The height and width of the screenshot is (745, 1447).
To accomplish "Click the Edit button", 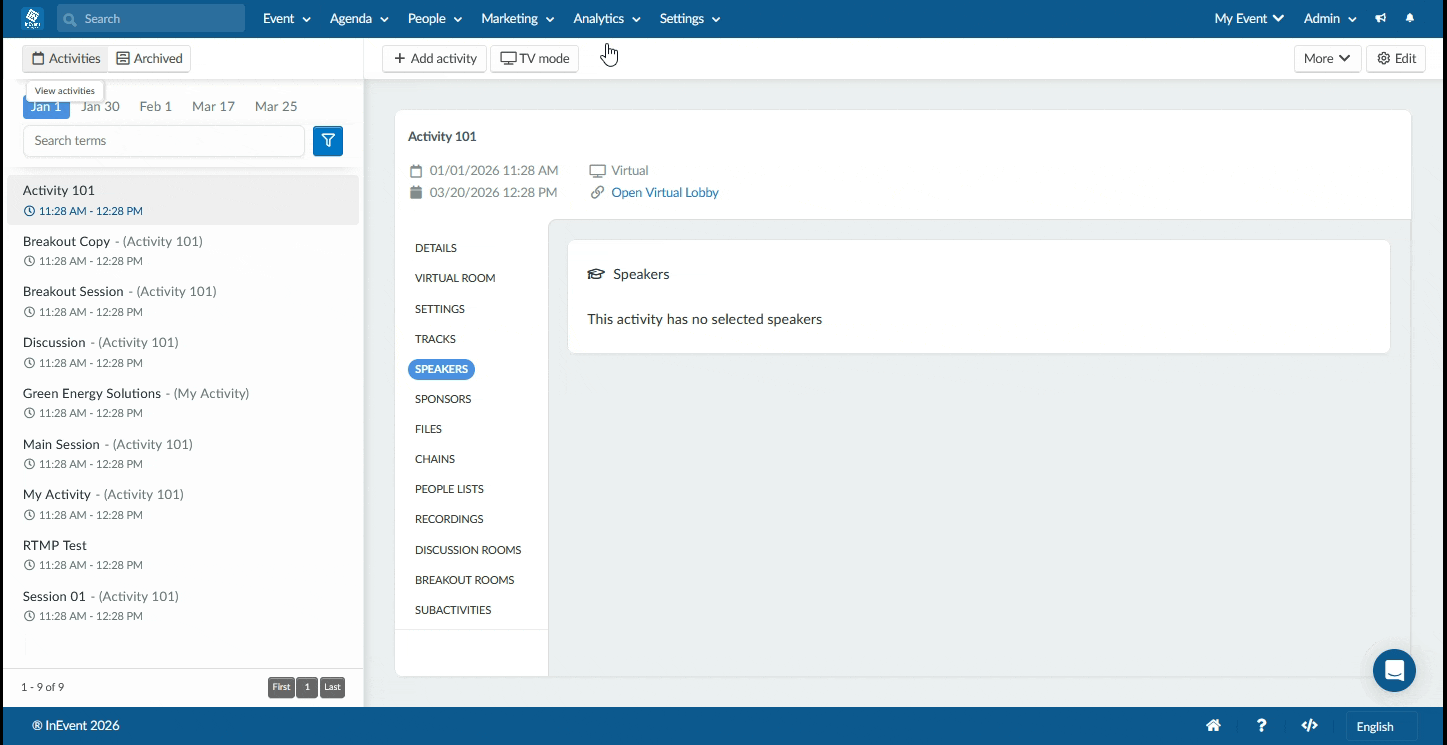I will point(1396,58).
